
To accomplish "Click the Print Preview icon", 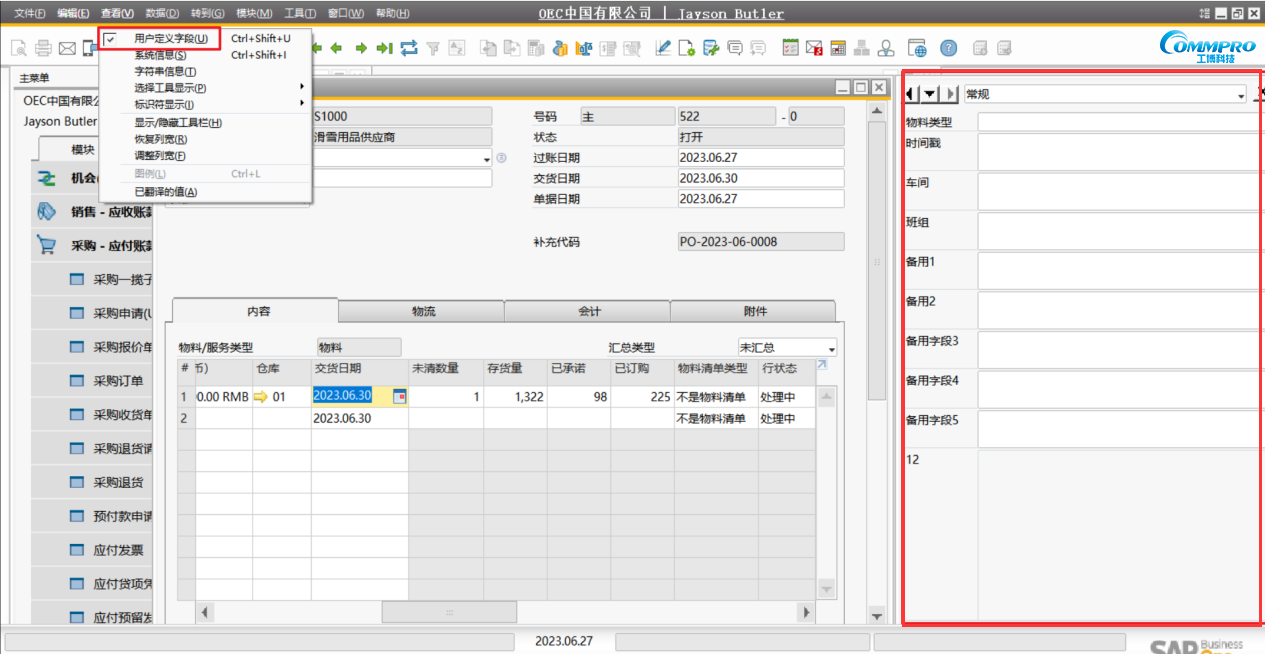I will [x=18, y=47].
